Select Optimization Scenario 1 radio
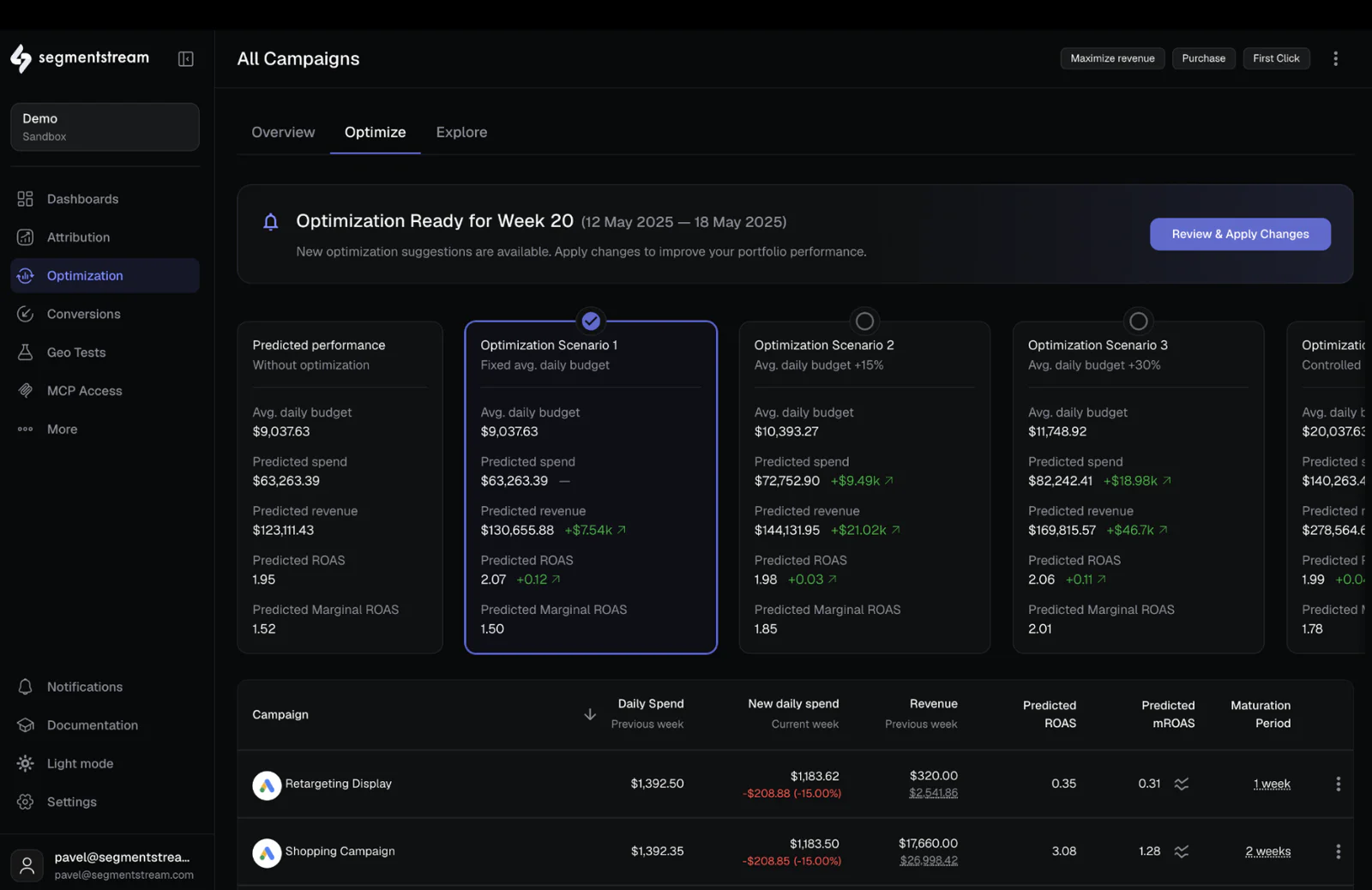The width and height of the screenshot is (1372, 890). [591, 321]
